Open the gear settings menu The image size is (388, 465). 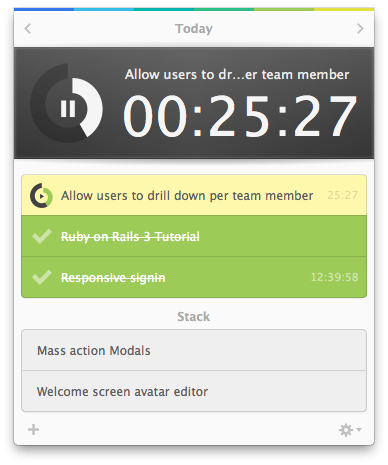(350, 430)
